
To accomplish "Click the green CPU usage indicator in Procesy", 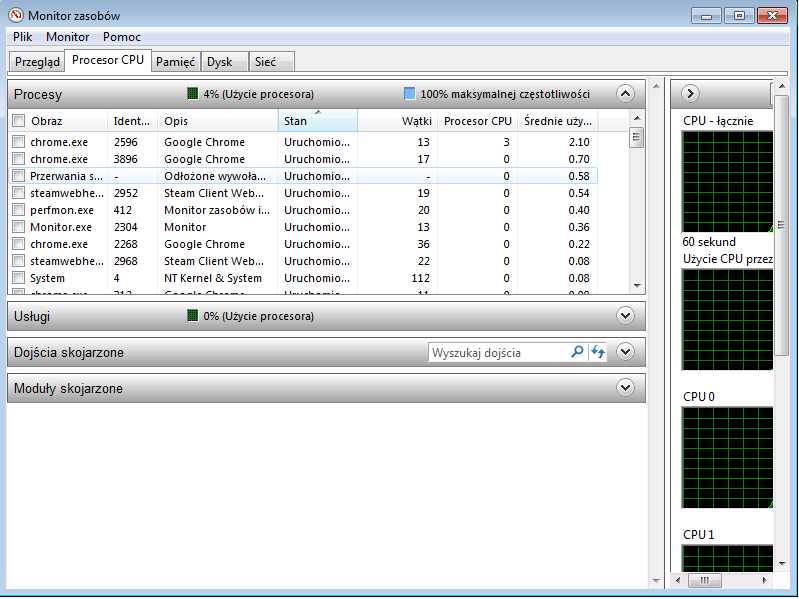I will [x=193, y=94].
